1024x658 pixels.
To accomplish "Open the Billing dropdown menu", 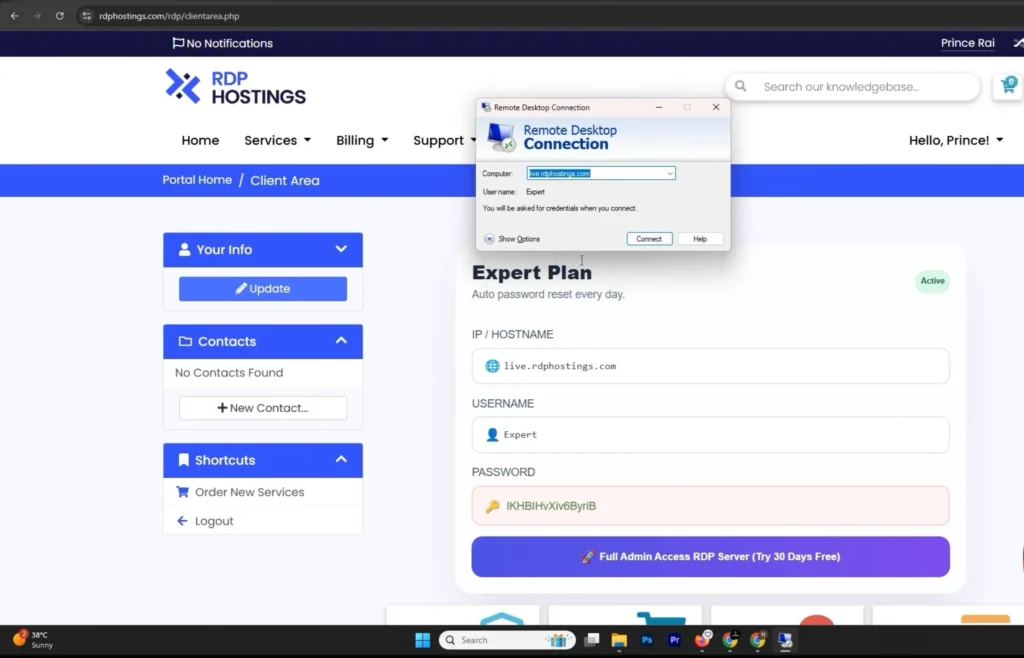I will [362, 140].
